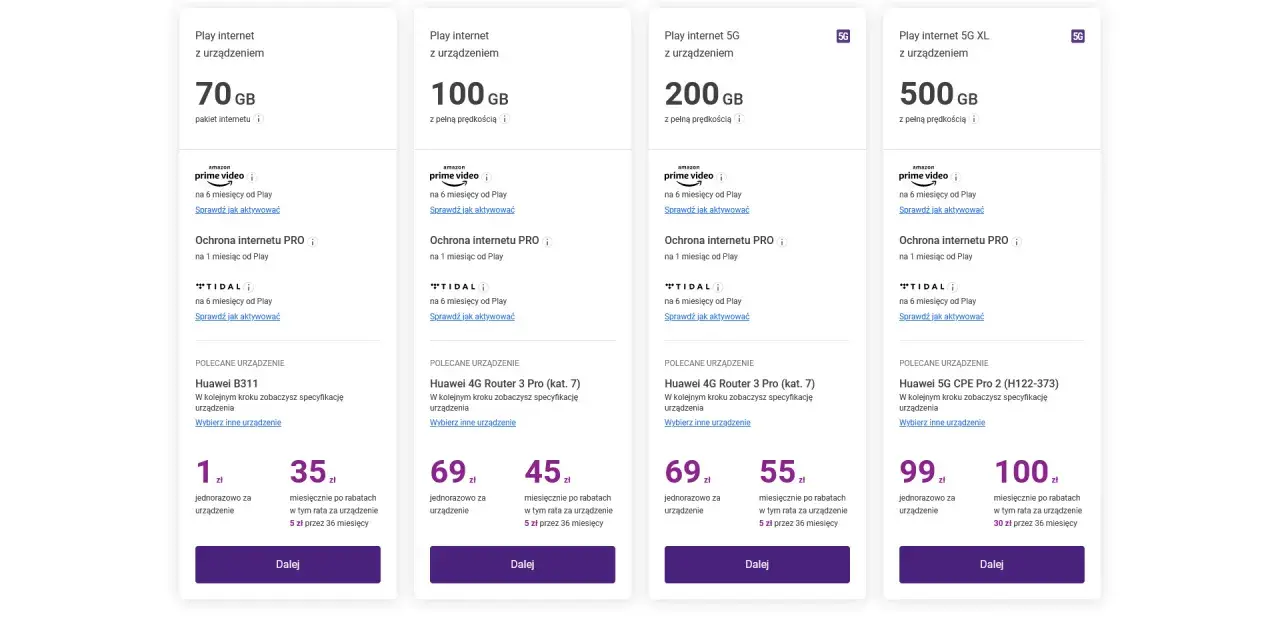Click the 1 zł one-time device price

coord(209,472)
